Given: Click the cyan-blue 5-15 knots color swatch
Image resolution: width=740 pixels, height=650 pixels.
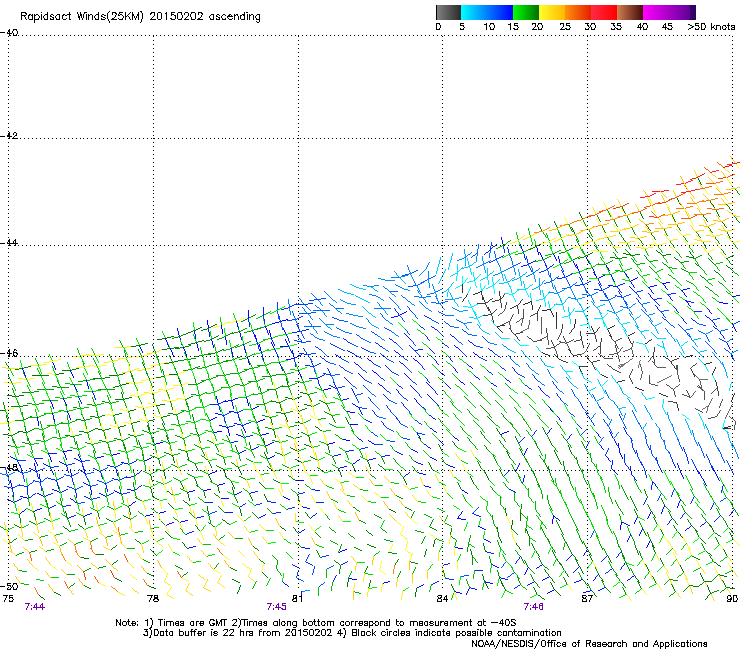Looking at the screenshot, I should 487,12.
